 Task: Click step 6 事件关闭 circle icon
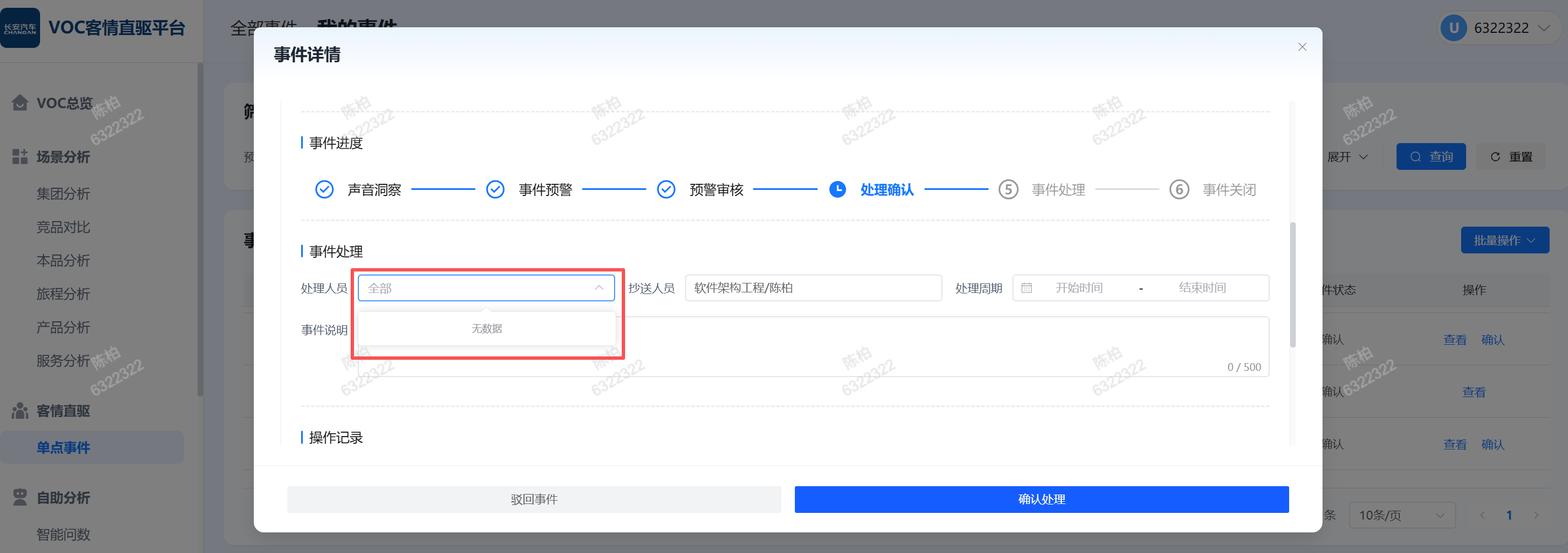[x=1179, y=189]
